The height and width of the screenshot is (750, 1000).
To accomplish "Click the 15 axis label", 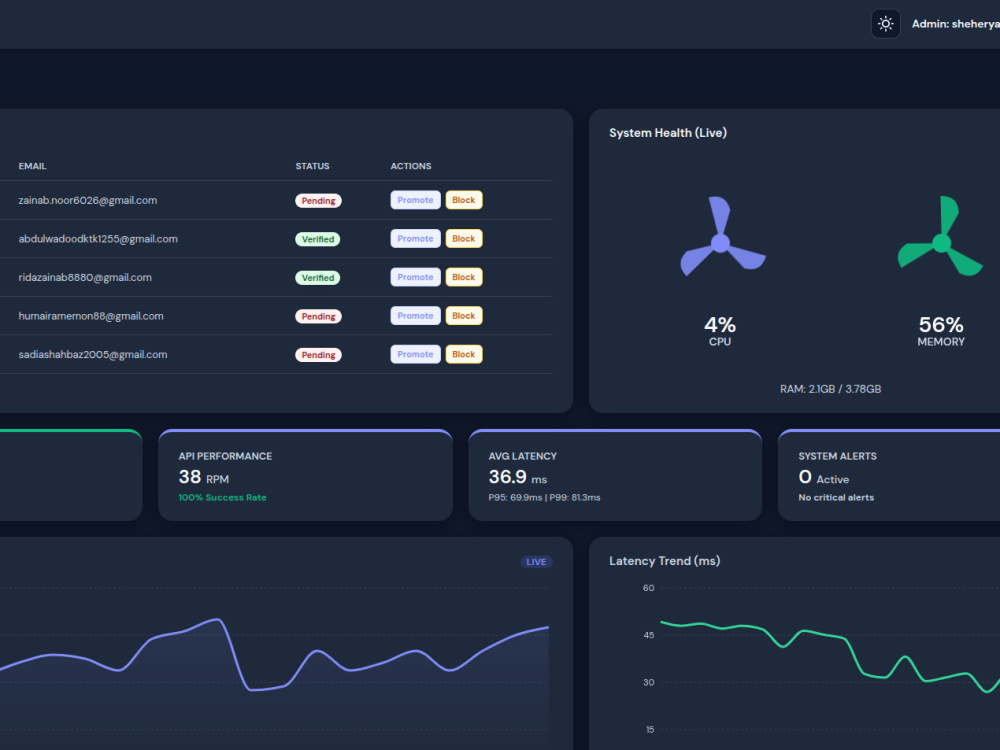I will point(650,730).
